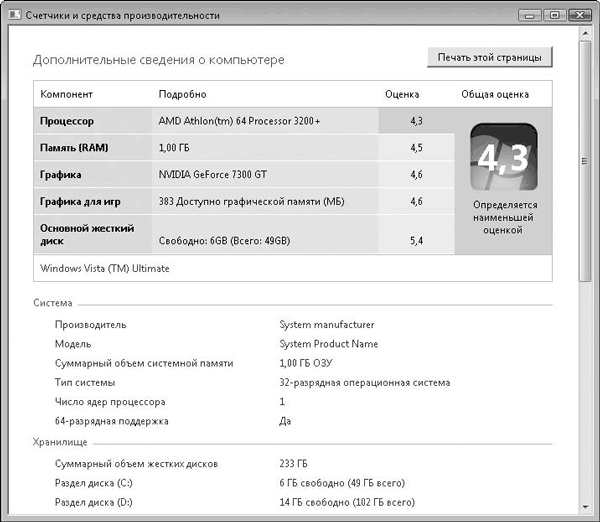Screen dimensions: 600x522
Task: Click the 'Компонент' column header
Action: 67,94
